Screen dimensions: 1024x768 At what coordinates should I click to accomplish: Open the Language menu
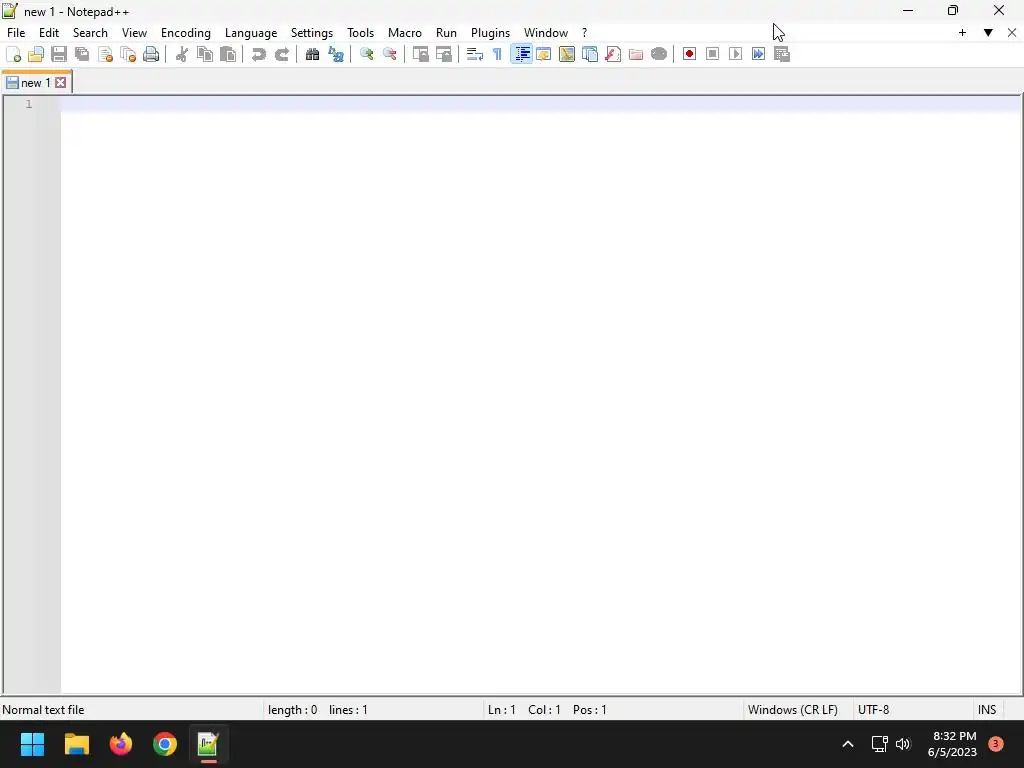pos(251,33)
